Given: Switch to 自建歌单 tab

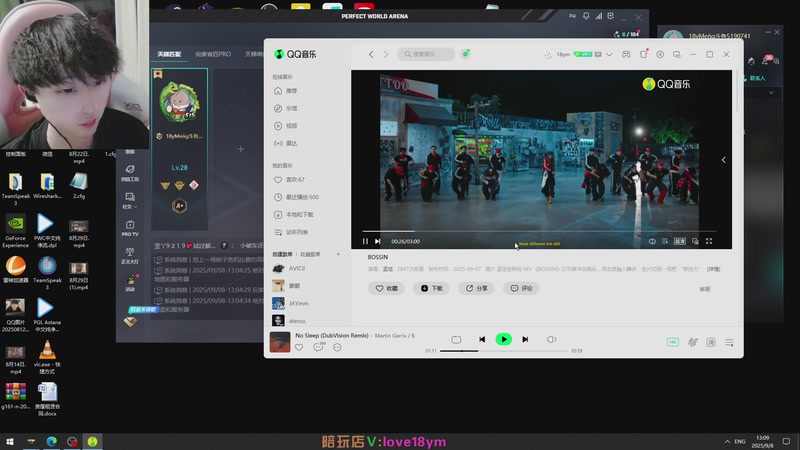Looking at the screenshot, I should pyautogui.click(x=282, y=254).
